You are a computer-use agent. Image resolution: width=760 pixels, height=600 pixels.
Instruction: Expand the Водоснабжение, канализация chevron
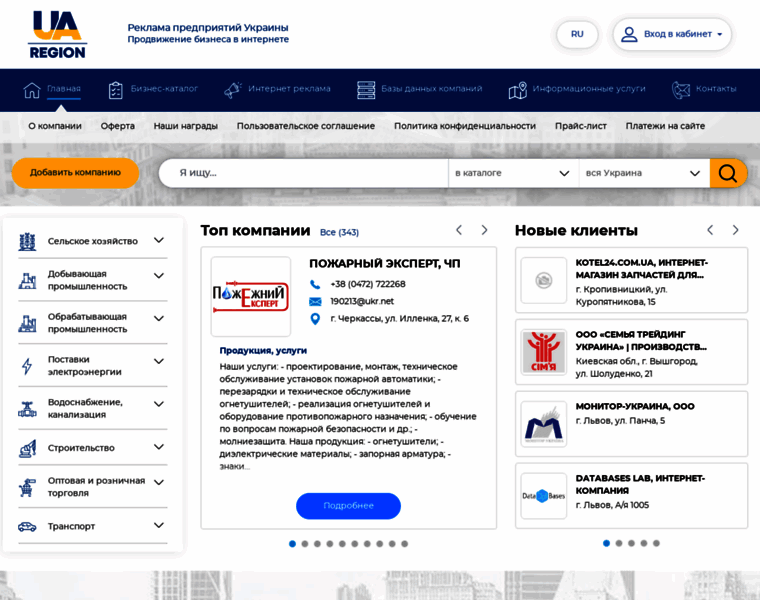point(158,404)
